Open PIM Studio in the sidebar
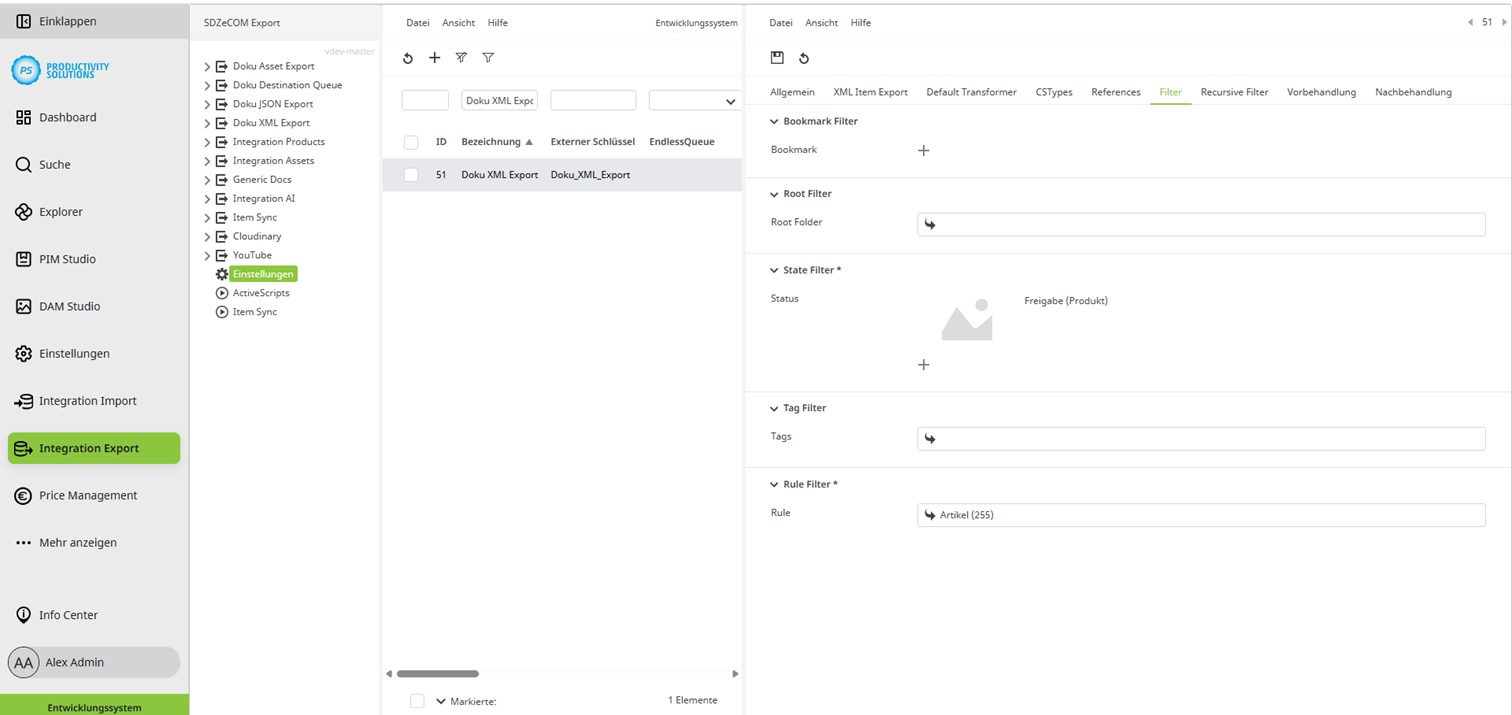This screenshot has height=715, width=1512. point(67,260)
